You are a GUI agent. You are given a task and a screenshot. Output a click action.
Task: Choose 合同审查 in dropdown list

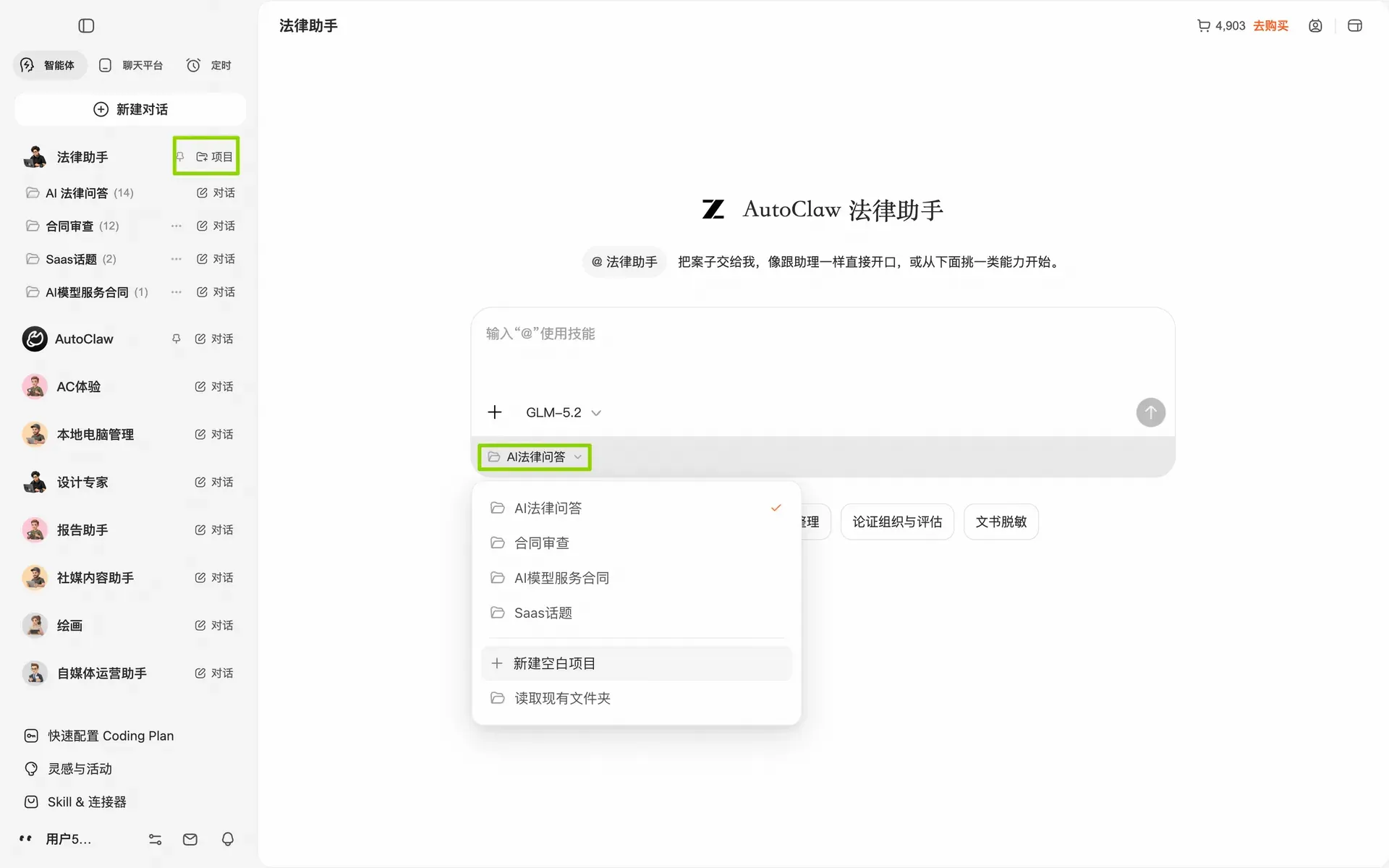(636, 543)
